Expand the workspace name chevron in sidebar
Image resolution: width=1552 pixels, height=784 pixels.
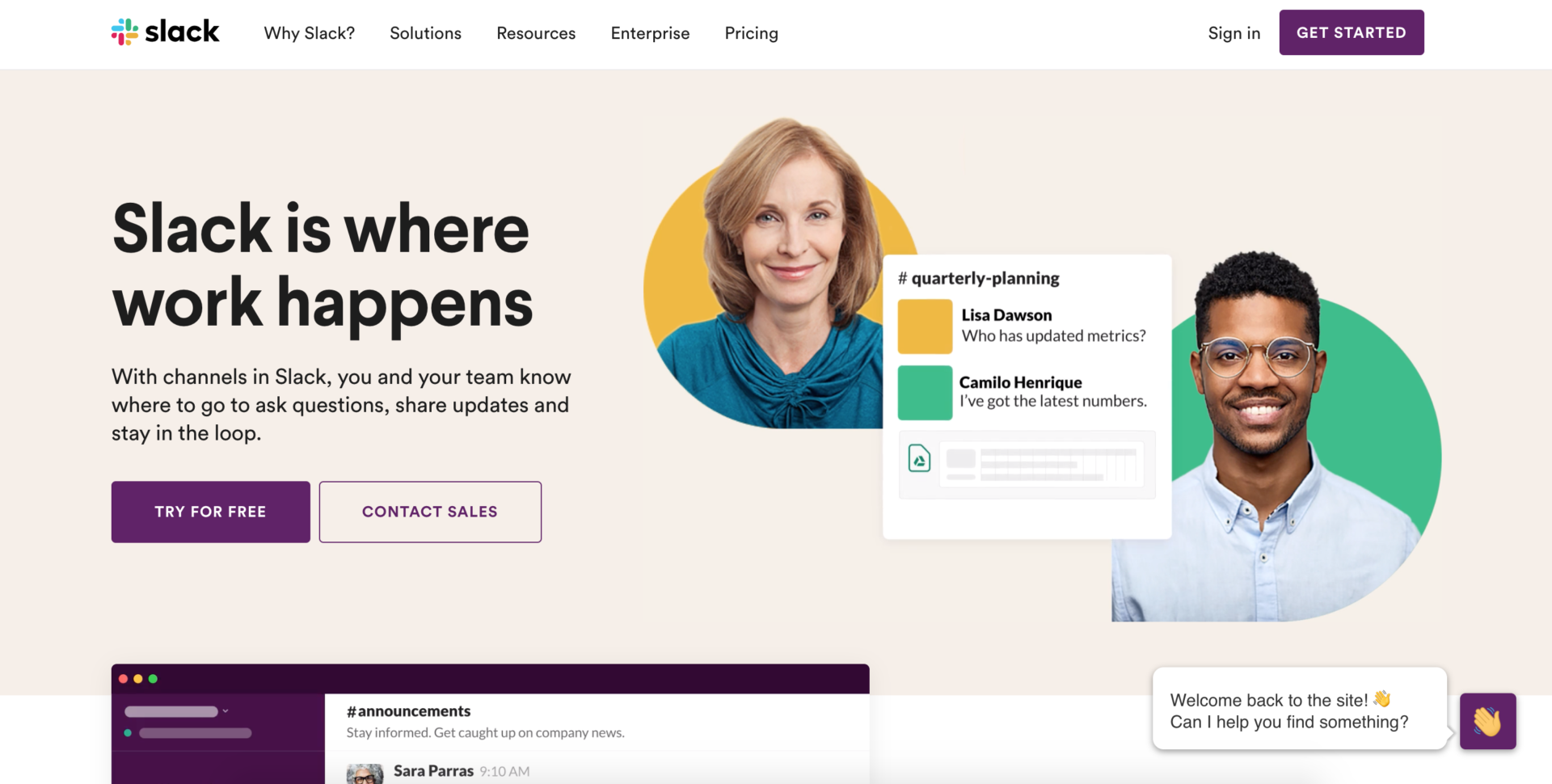click(x=226, y=711)
